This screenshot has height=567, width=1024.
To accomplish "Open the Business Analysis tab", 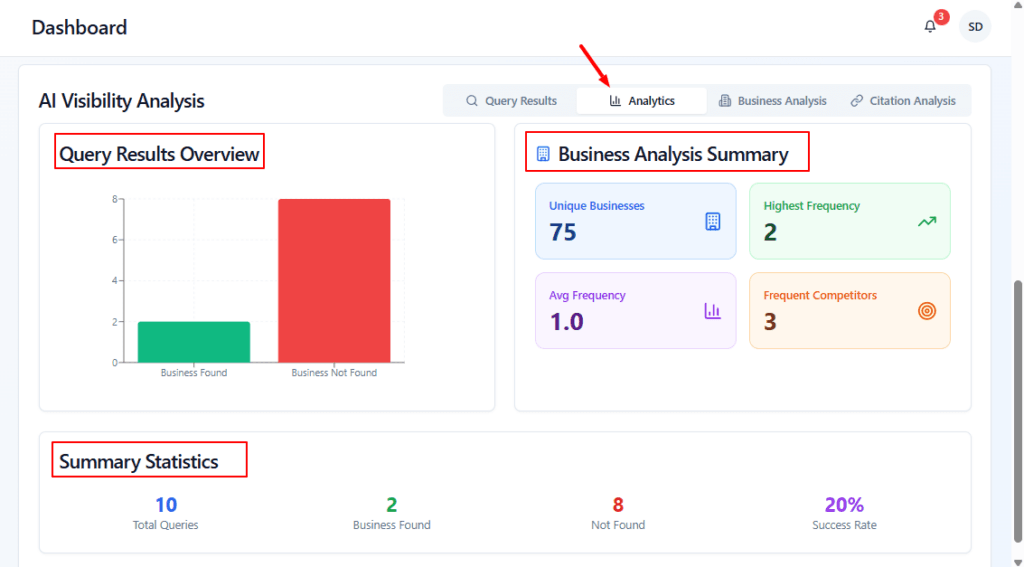I will click(772, 101).
